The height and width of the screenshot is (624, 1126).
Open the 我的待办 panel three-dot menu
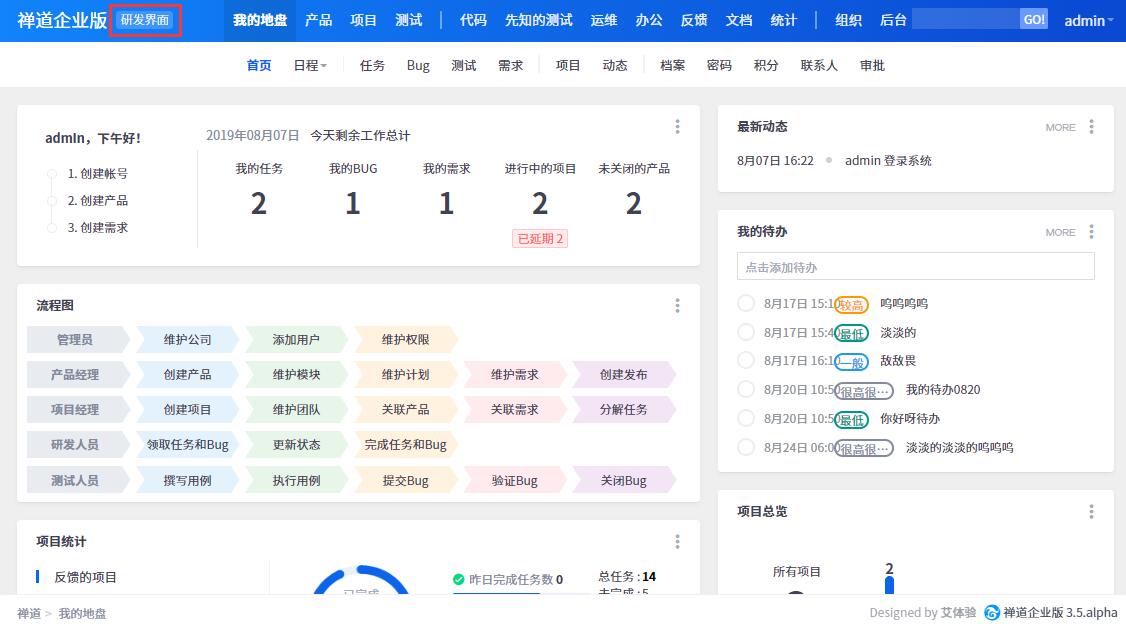point(1091,232)
